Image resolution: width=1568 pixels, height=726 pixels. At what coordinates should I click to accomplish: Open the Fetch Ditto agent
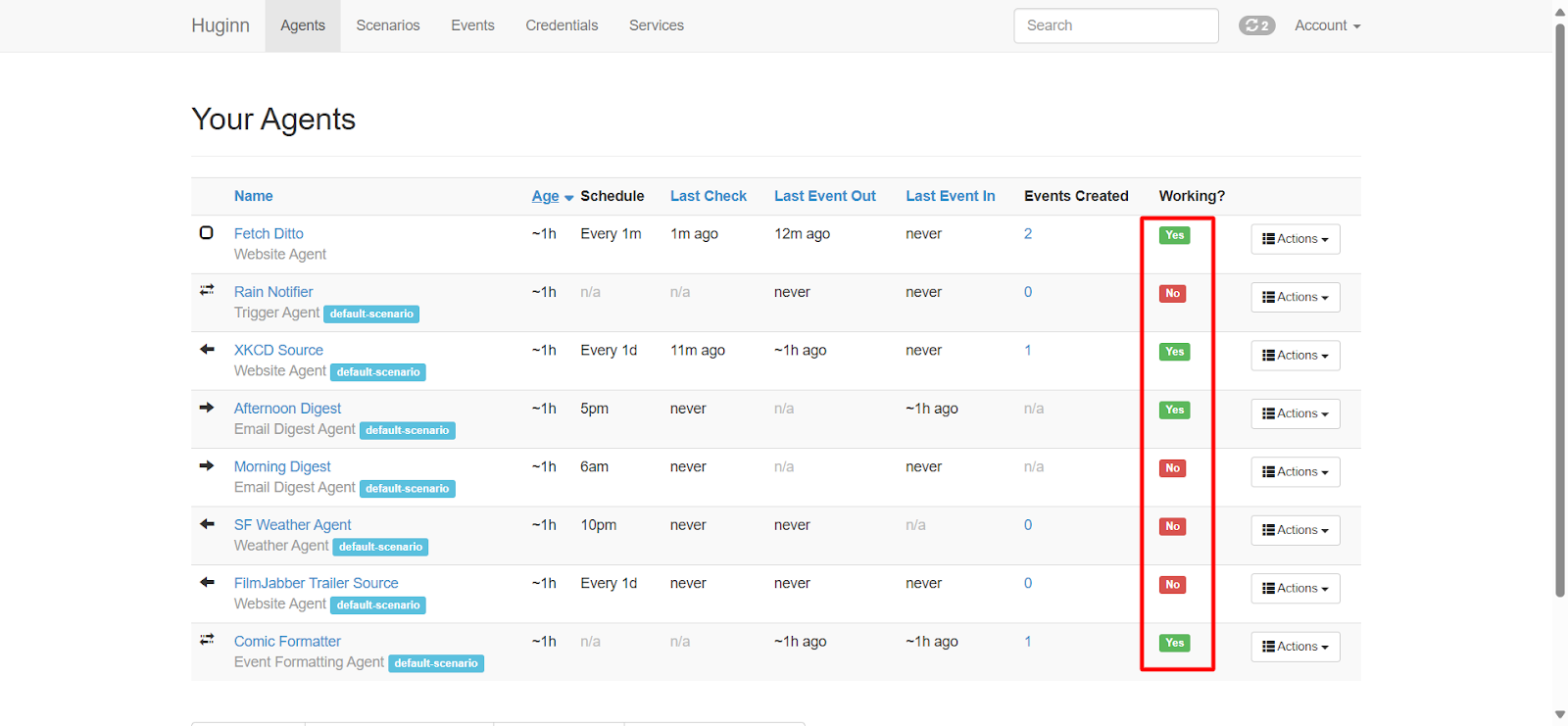point(269,233)
